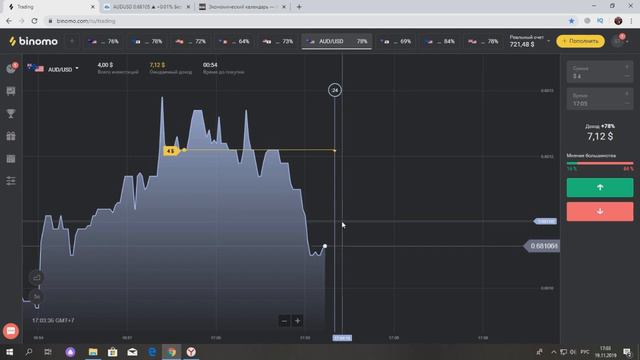This screenshot has width=640, height=360.
Task: Open the red support chat bubble
Action: tap(11, 331)
